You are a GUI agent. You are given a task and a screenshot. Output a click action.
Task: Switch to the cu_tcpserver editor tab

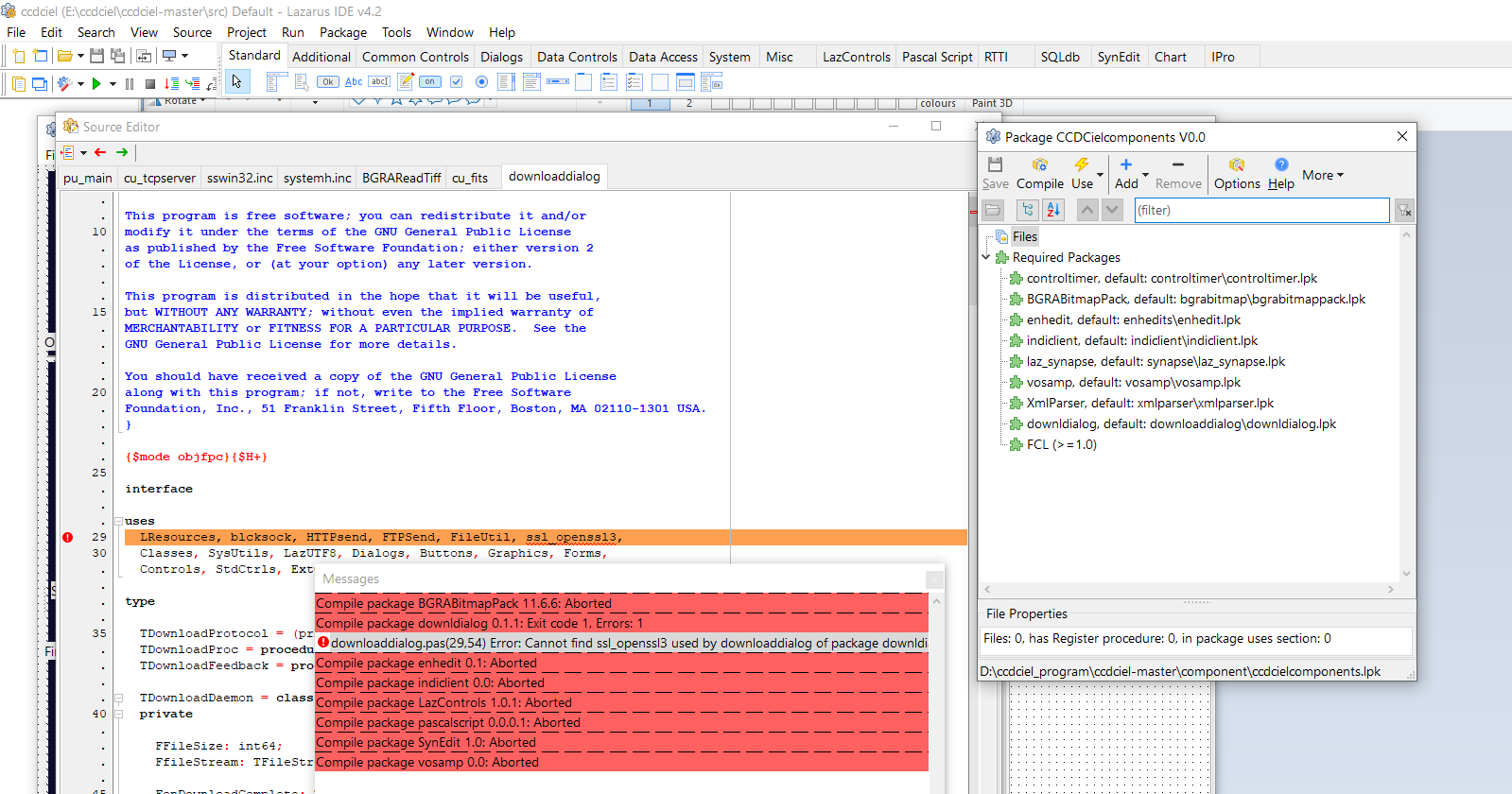point(159,178)
